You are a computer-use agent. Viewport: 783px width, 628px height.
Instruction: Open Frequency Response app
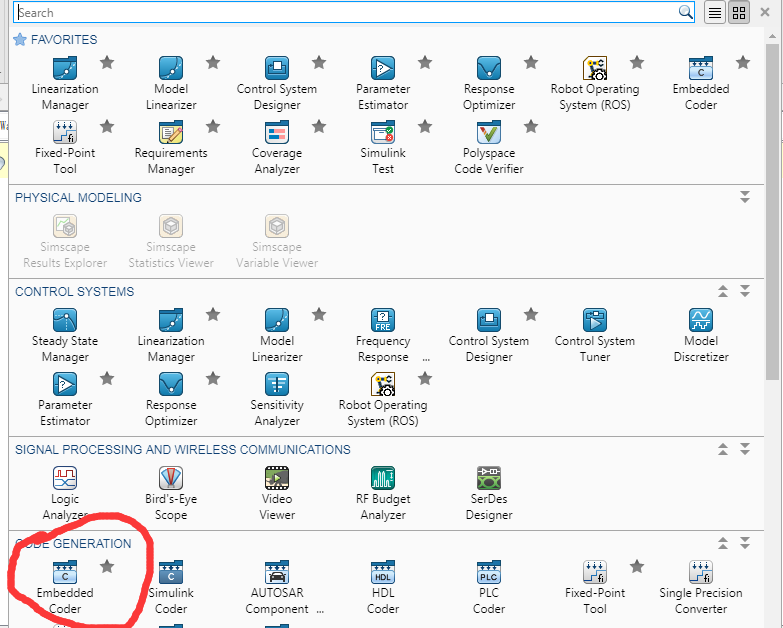[x=383, y=335]
